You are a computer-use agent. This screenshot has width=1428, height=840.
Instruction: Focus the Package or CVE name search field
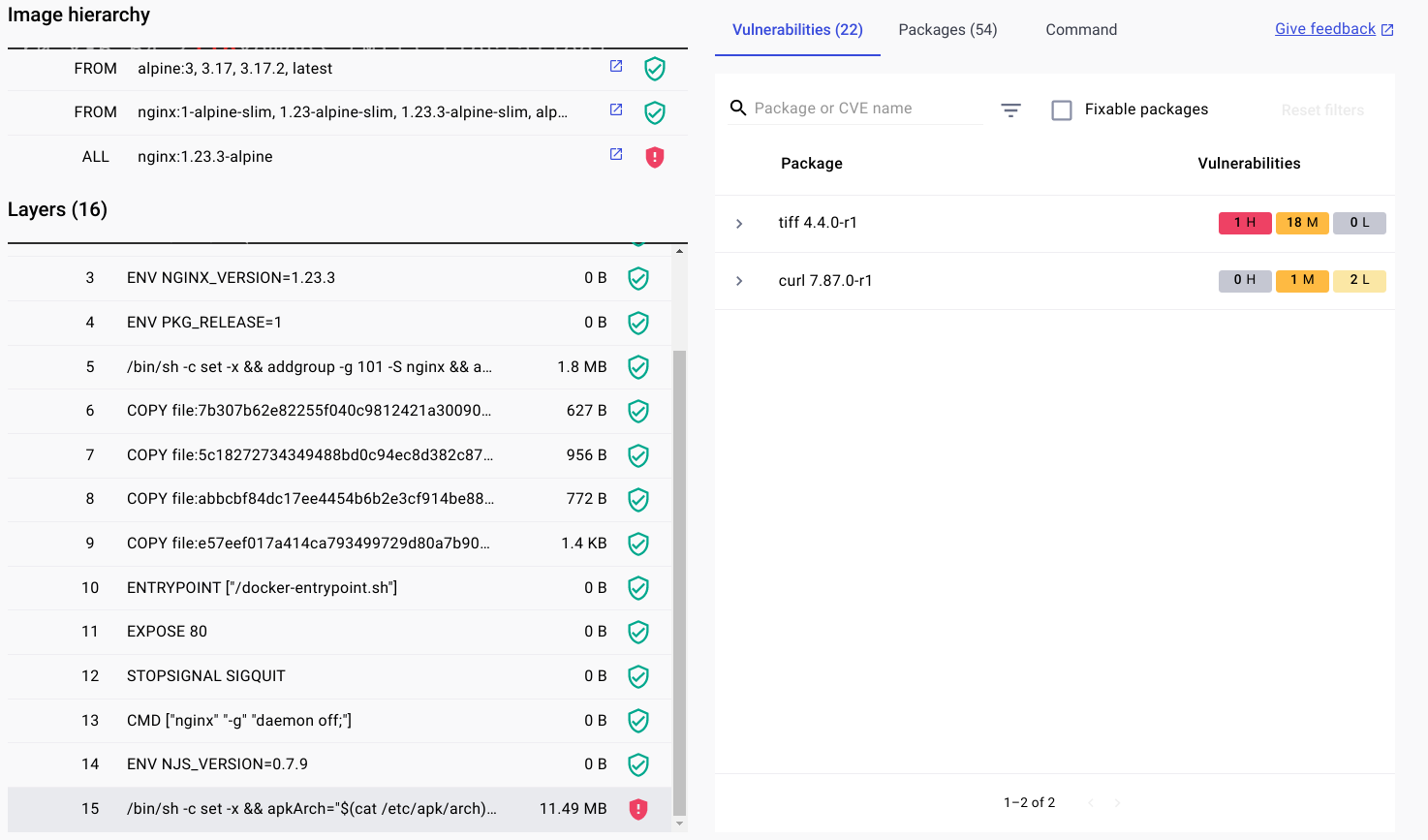point(867,109)
